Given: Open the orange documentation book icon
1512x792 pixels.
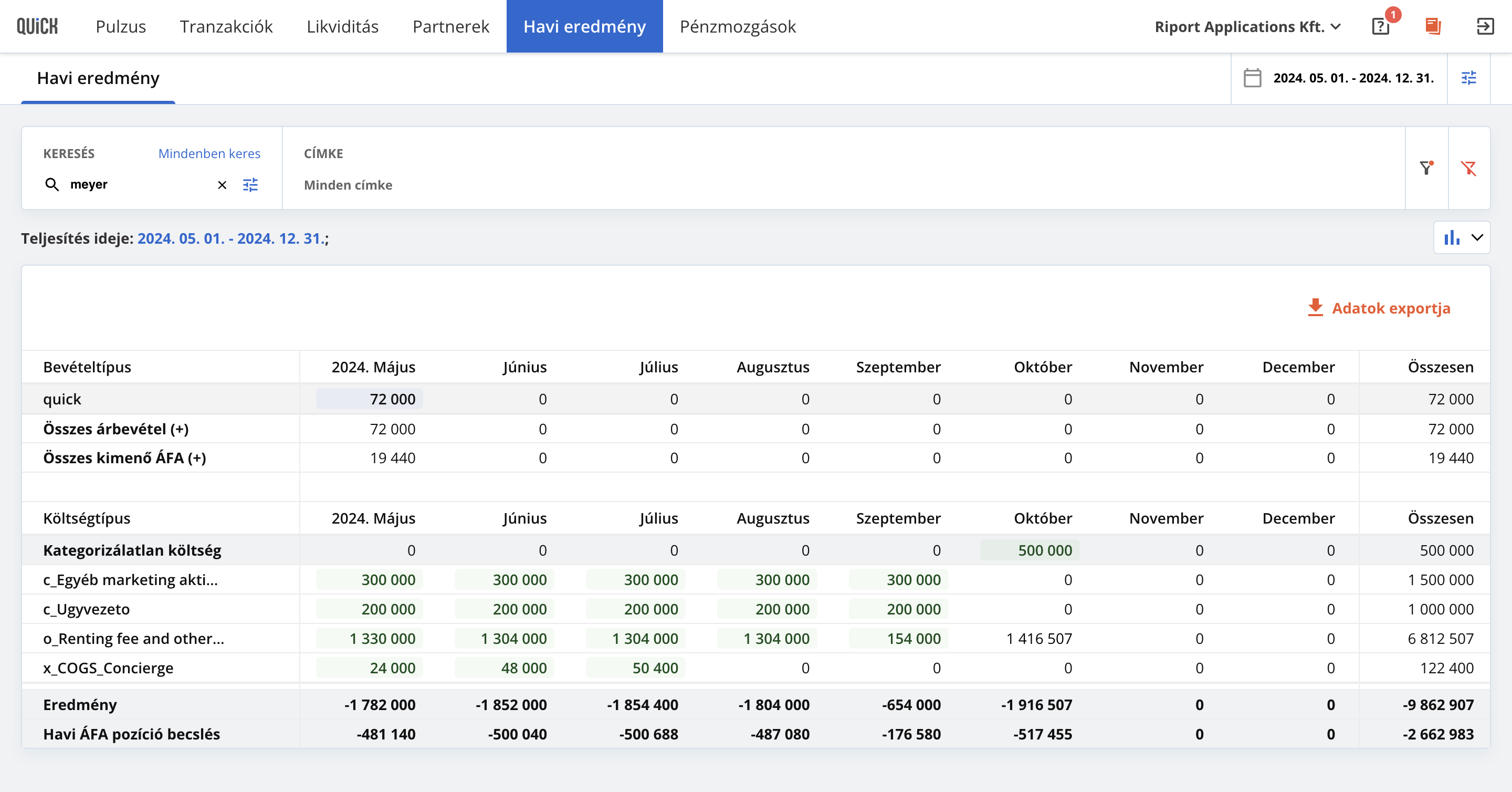Looking at the screenshot, I should pos(1433,26).
